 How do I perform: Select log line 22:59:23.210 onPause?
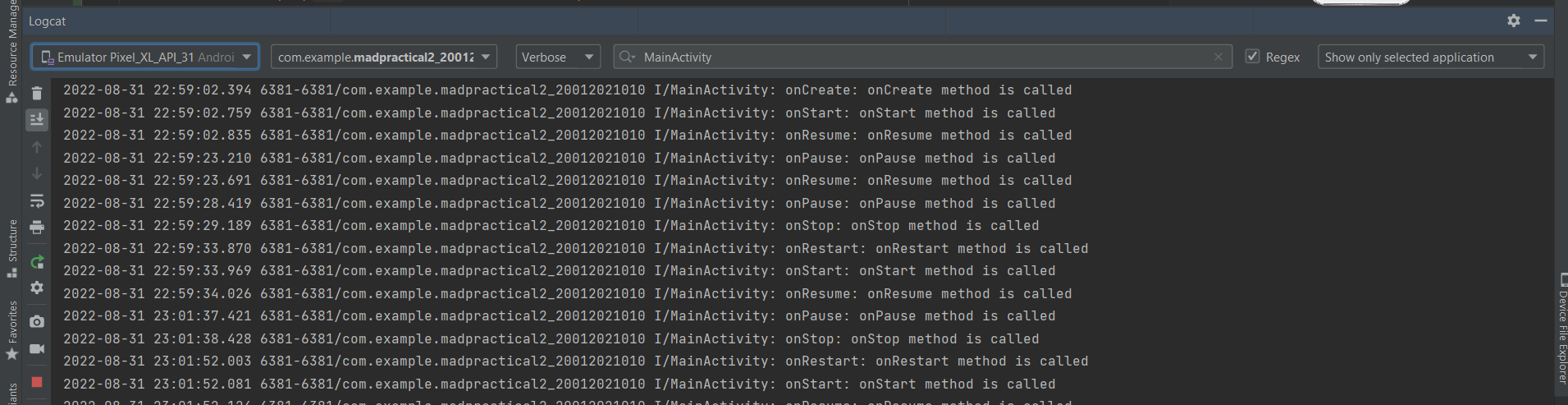pos(560,159)
